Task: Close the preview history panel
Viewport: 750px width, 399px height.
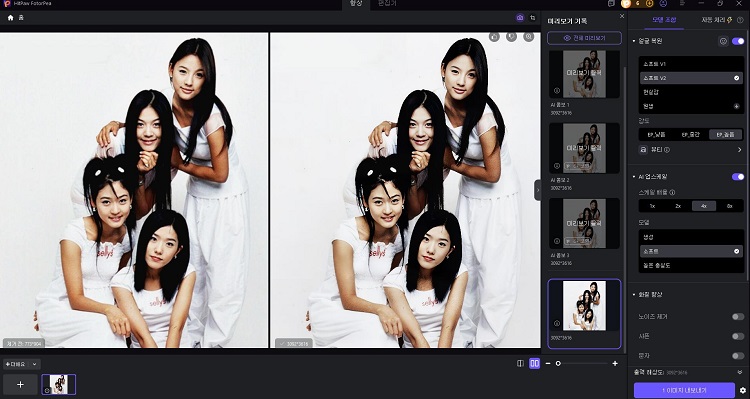Action: tap(622, 16)
